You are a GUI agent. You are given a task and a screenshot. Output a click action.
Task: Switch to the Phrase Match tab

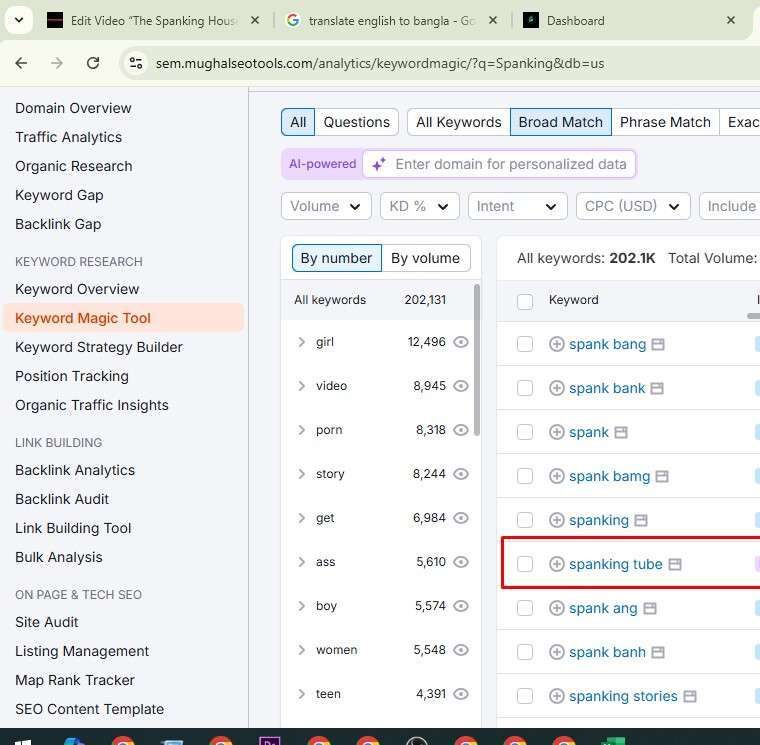tap(665, 122)
